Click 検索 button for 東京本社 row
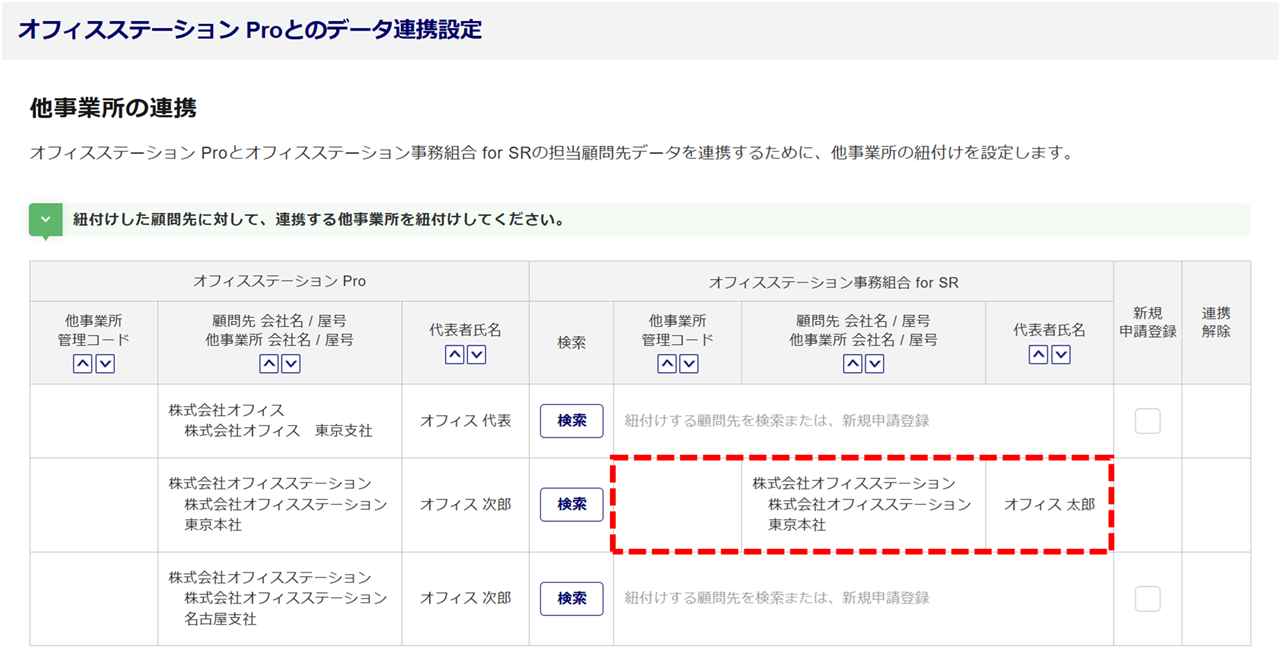1280x653 pixels. [572, 505]
